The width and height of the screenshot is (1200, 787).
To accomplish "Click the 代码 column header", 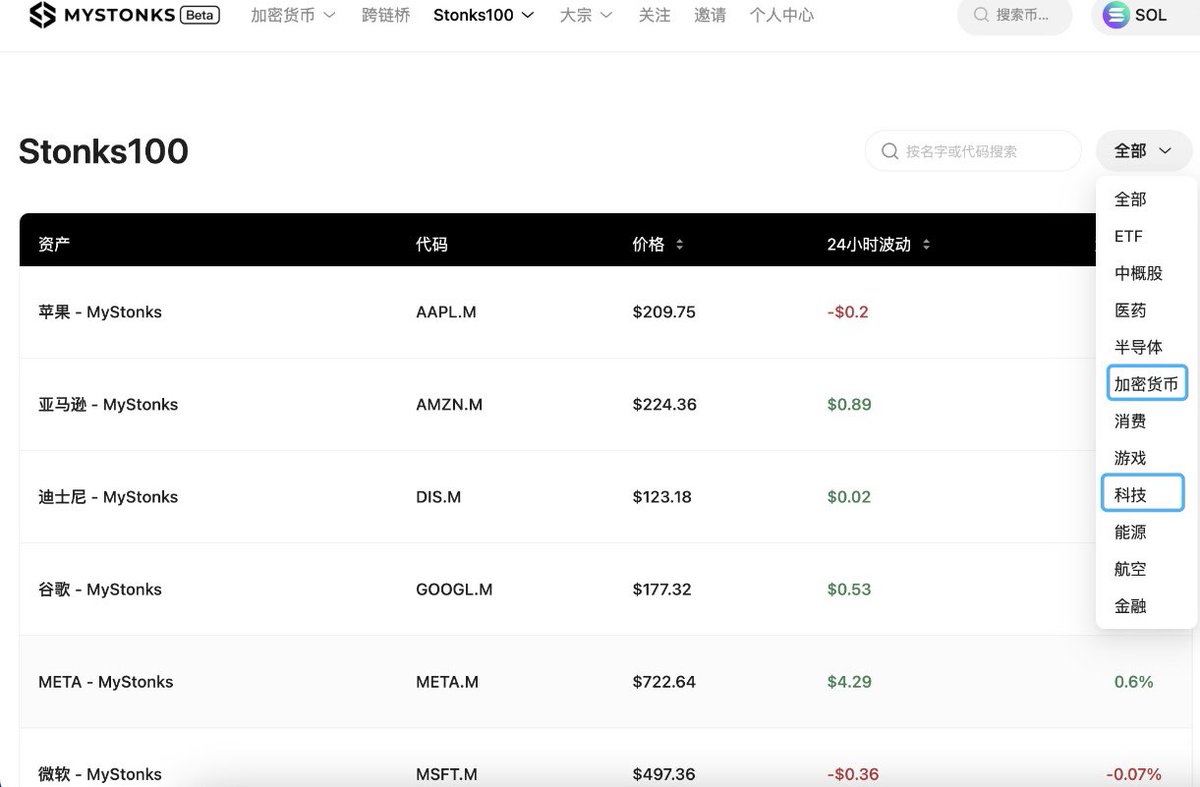I will (432, 244).
